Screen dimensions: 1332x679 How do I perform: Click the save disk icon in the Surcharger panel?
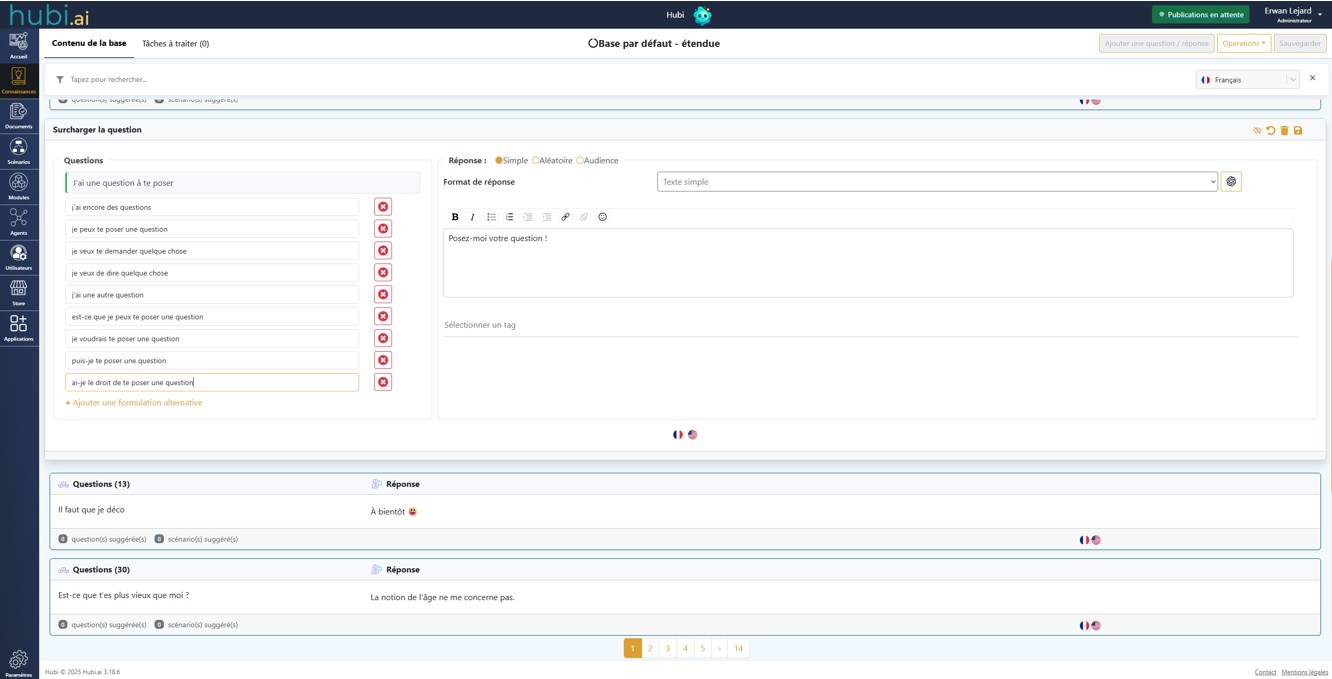[1298, 131]
